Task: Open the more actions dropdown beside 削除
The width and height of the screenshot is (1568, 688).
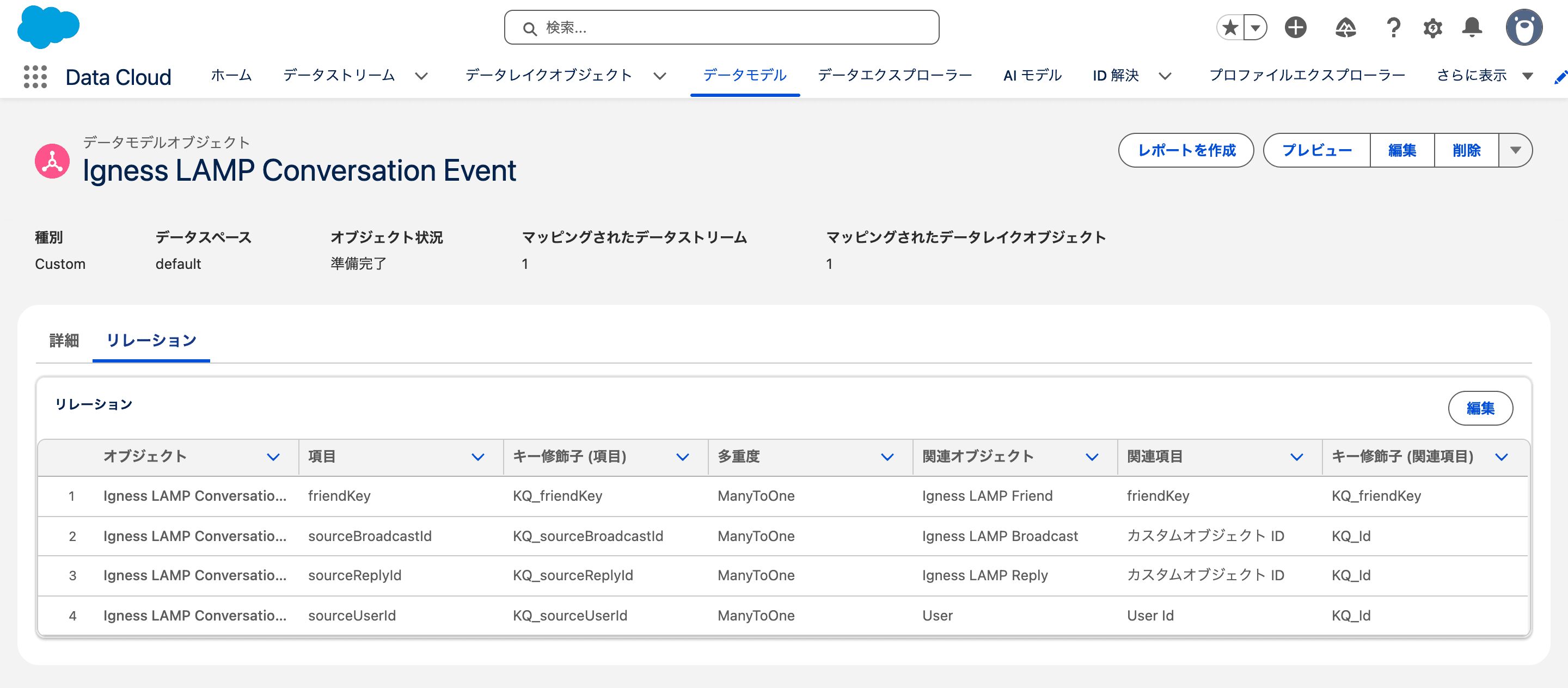Action: 1516,150
